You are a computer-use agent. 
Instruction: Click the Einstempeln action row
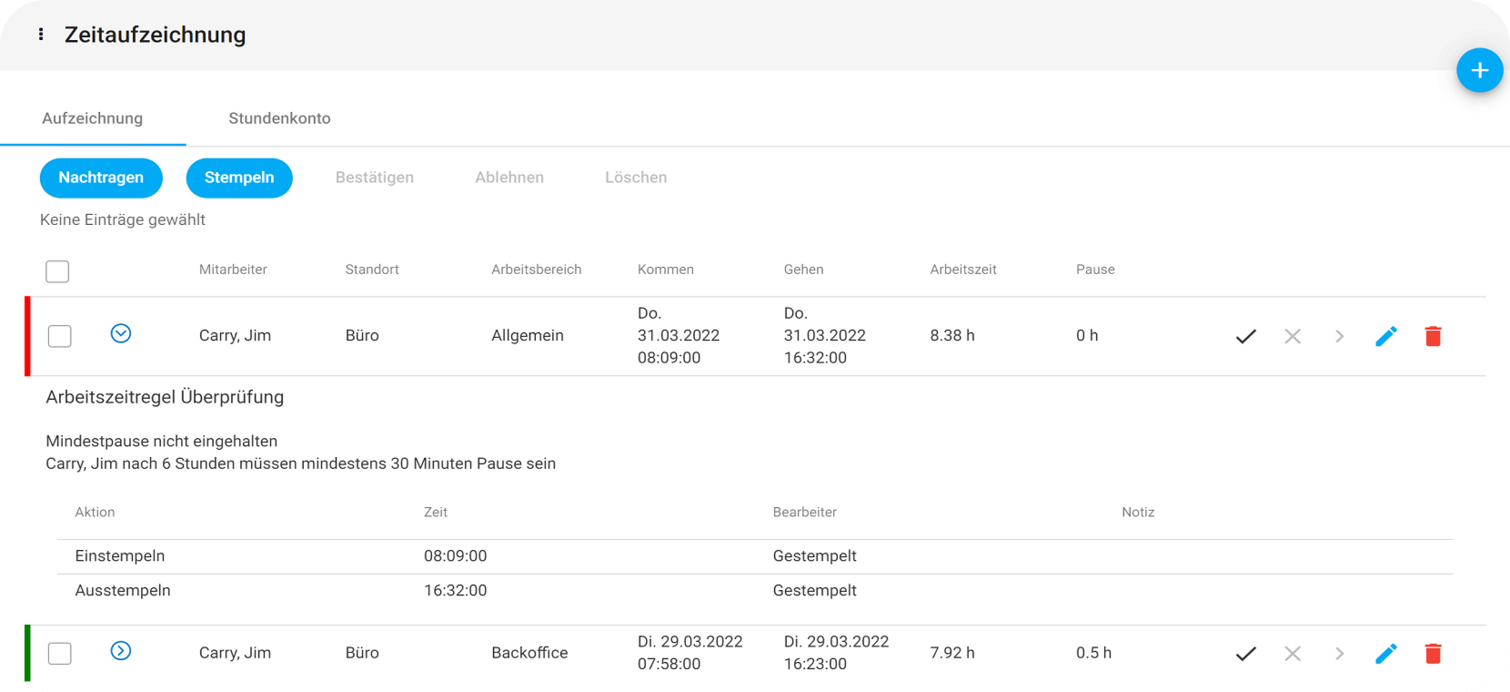tap(755, 556)
